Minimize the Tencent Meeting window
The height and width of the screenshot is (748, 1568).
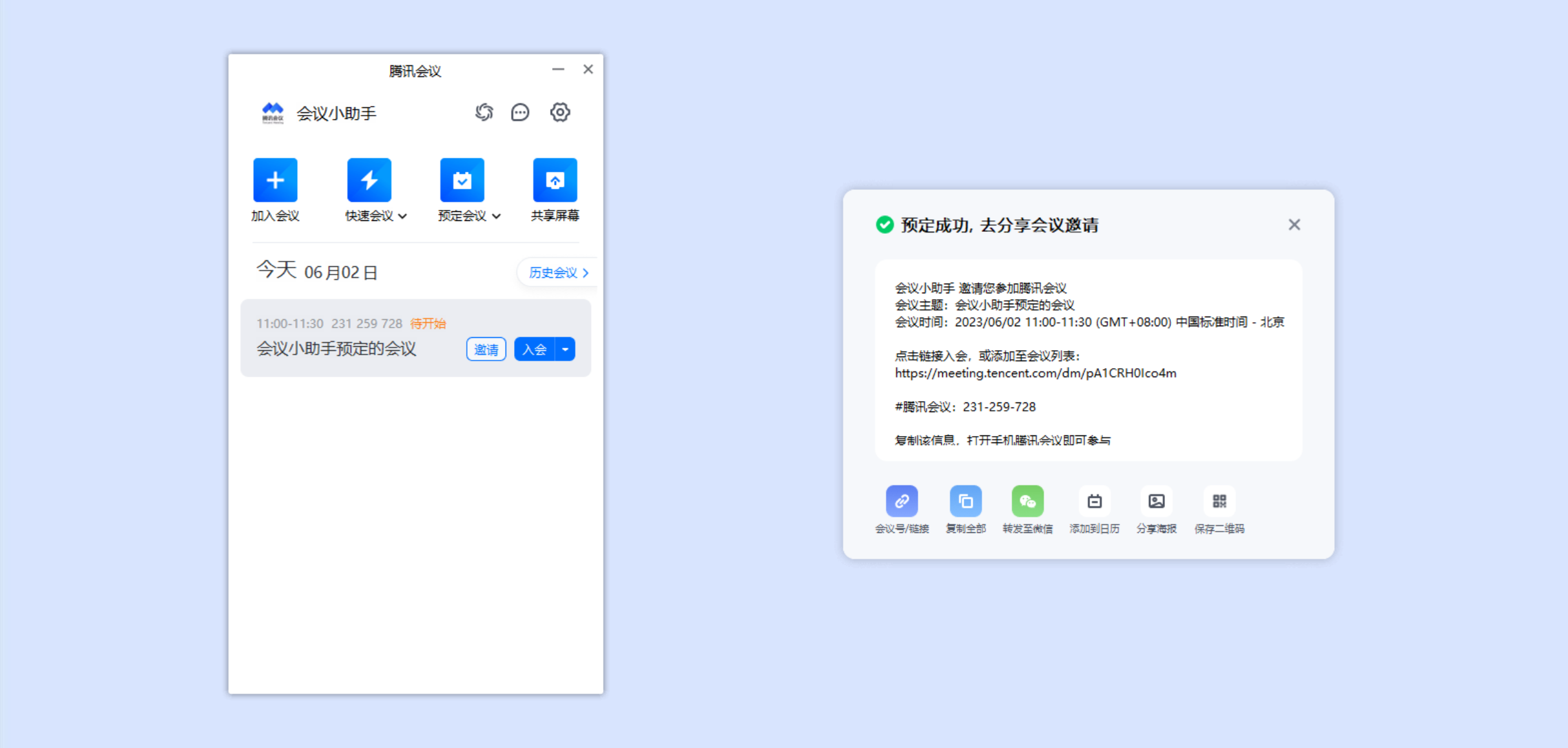558,69
